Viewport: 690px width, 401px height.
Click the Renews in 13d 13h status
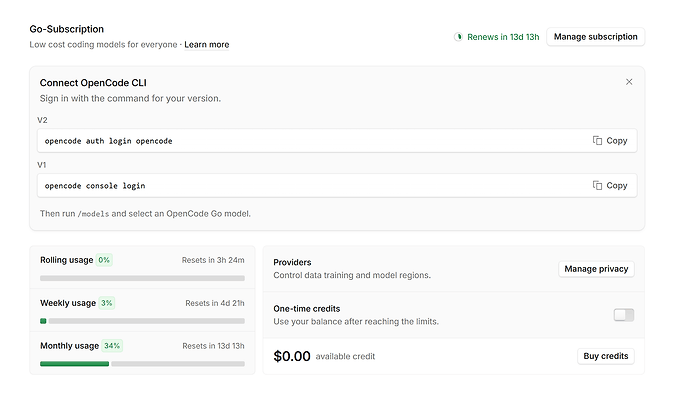(x=503, y=37)
